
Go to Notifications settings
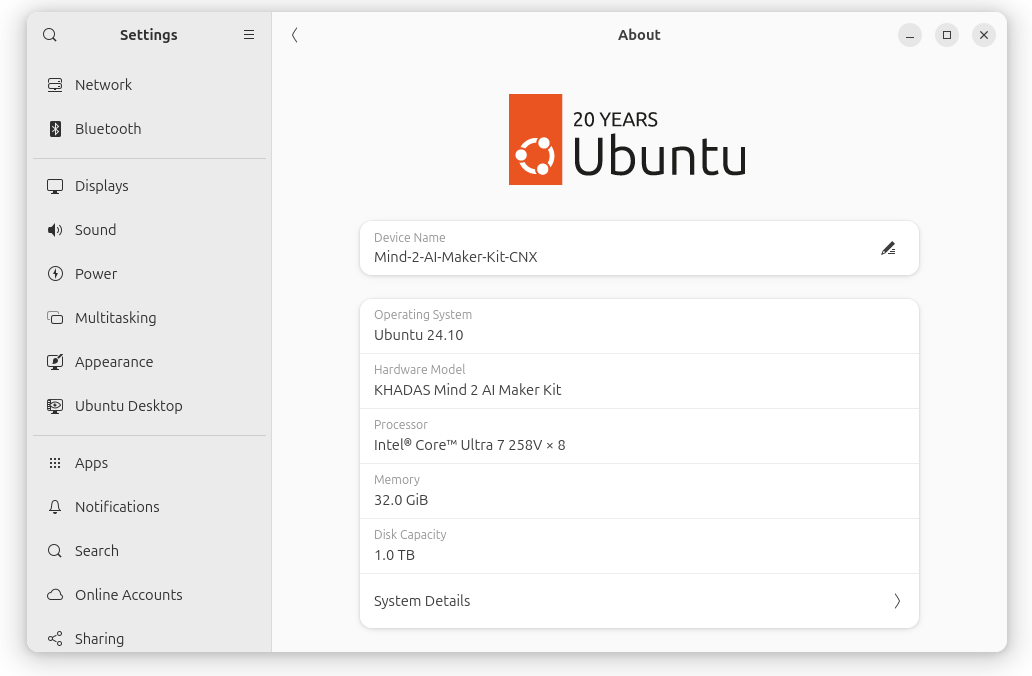[149, 507]
